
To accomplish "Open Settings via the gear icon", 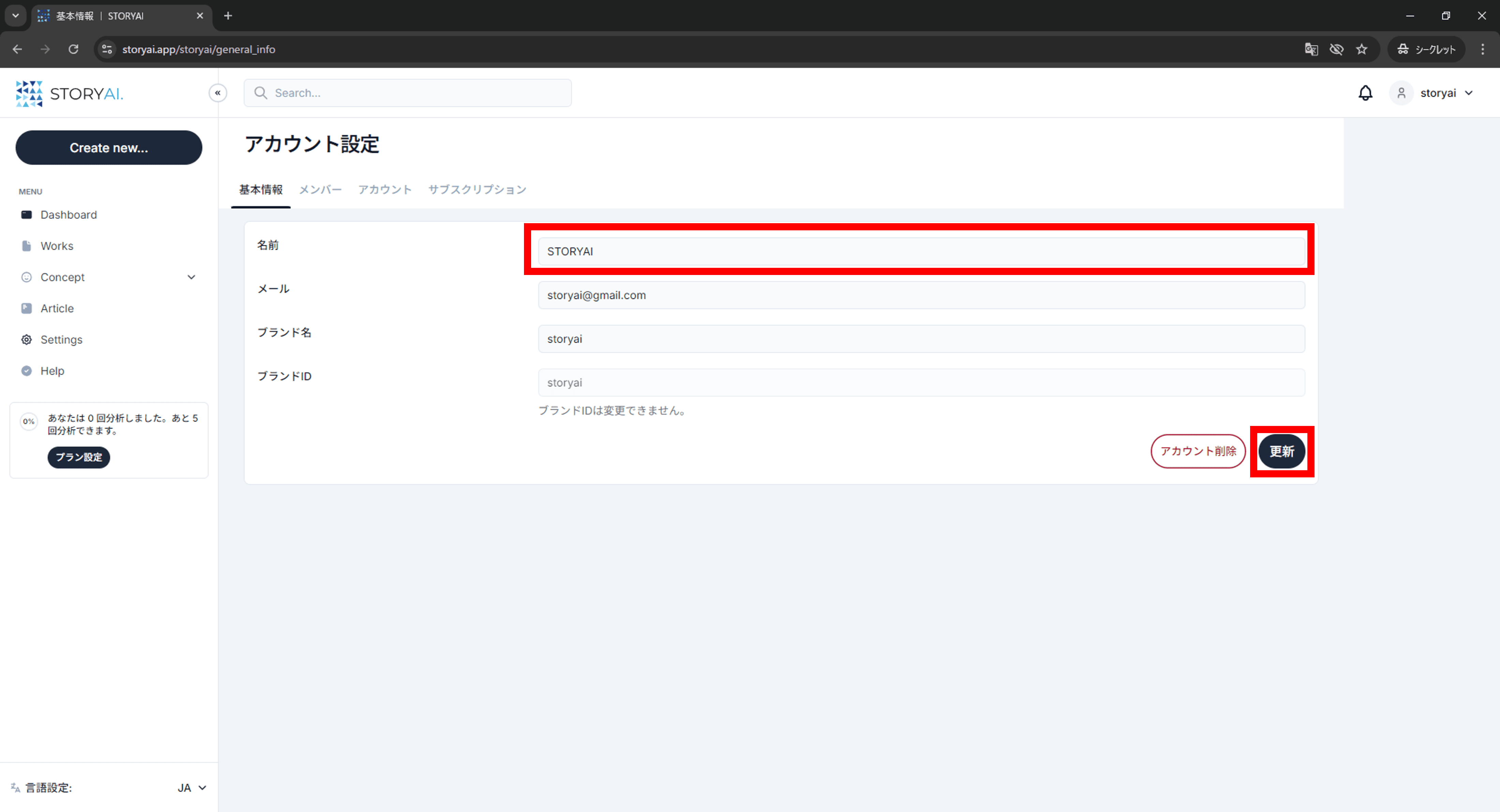I will click(26, 339).
